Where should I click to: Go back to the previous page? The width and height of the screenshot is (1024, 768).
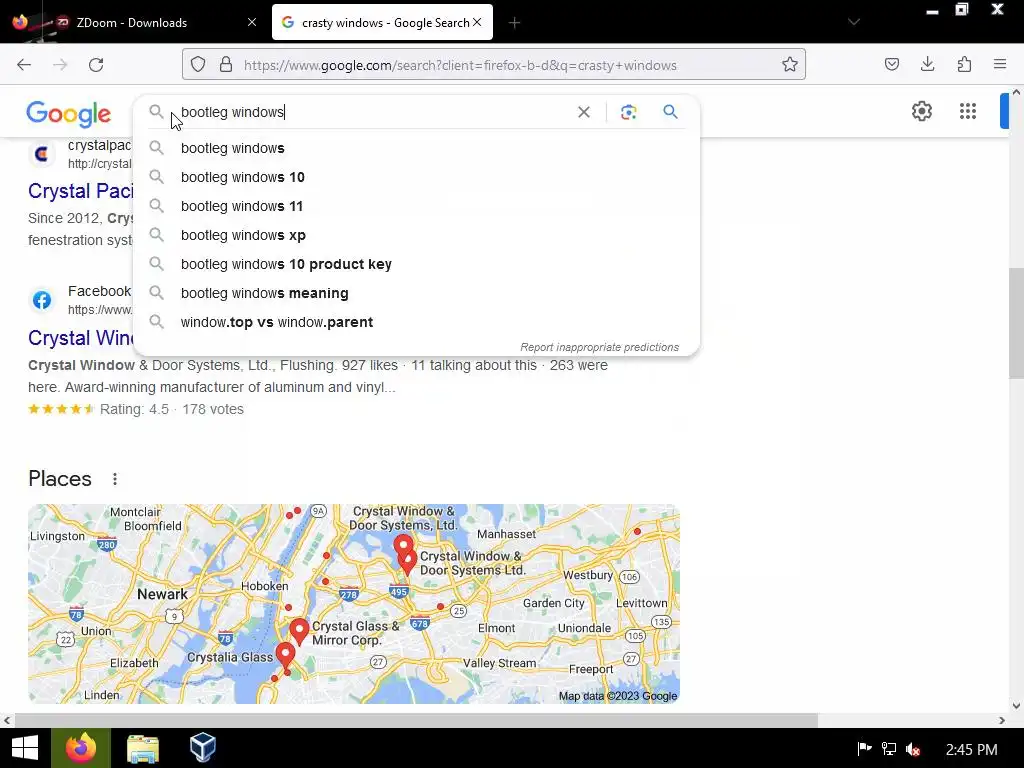24,65
